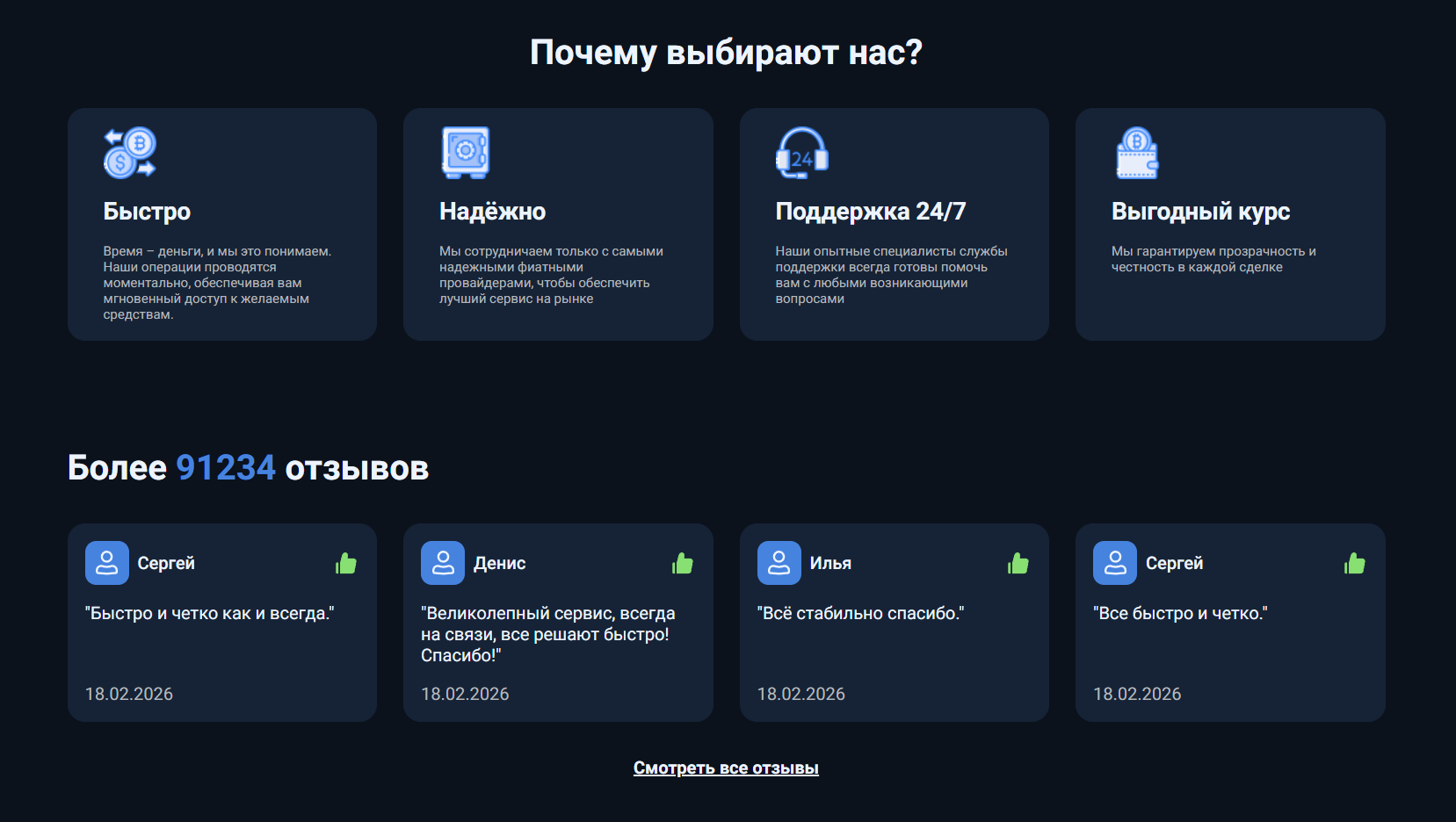Click the blue 91234 review count
The height and width of the screenshot is (822, 1456).
(x=226, y=468)
